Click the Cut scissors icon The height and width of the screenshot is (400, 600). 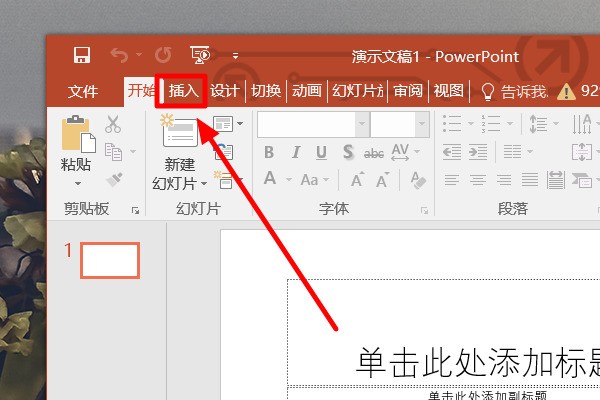(x=112, y=125)
